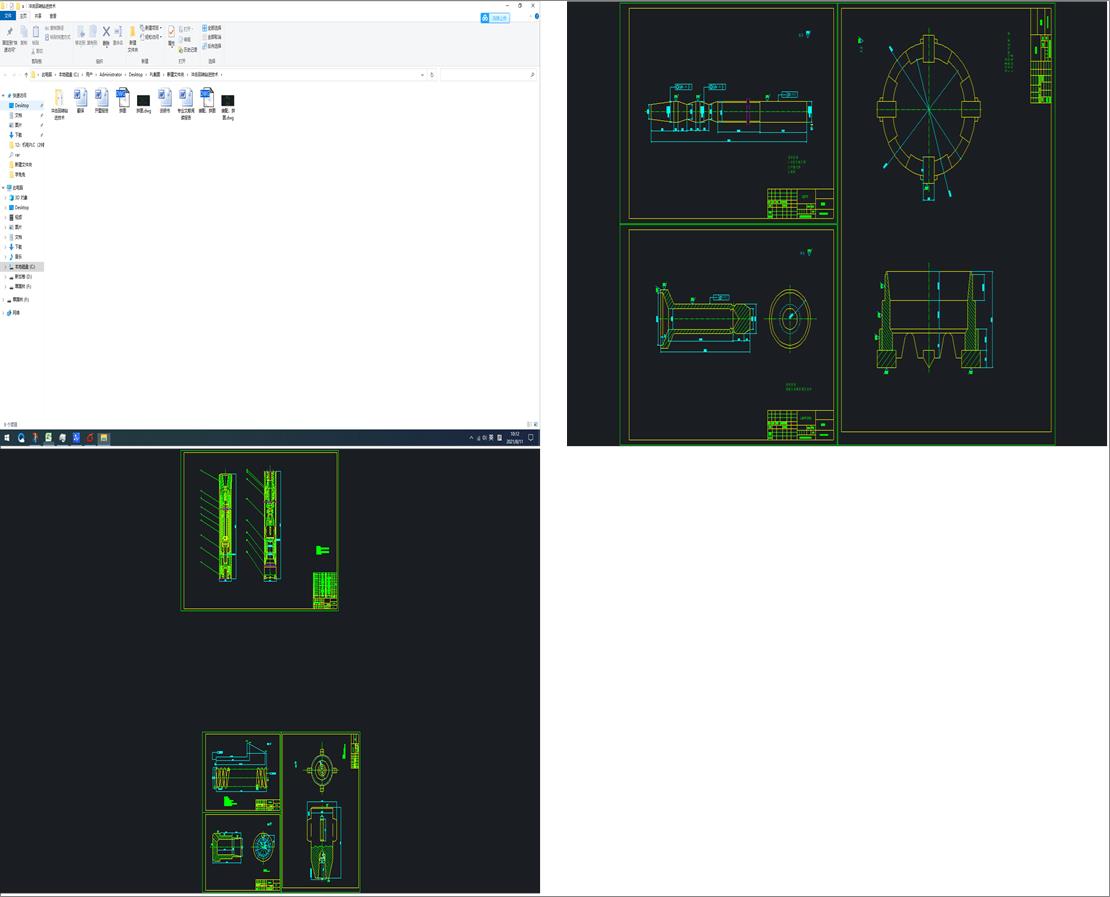Open the red app icon on taskbar
Viewport: 1110px width, 897px height.
tap(90, 438)
